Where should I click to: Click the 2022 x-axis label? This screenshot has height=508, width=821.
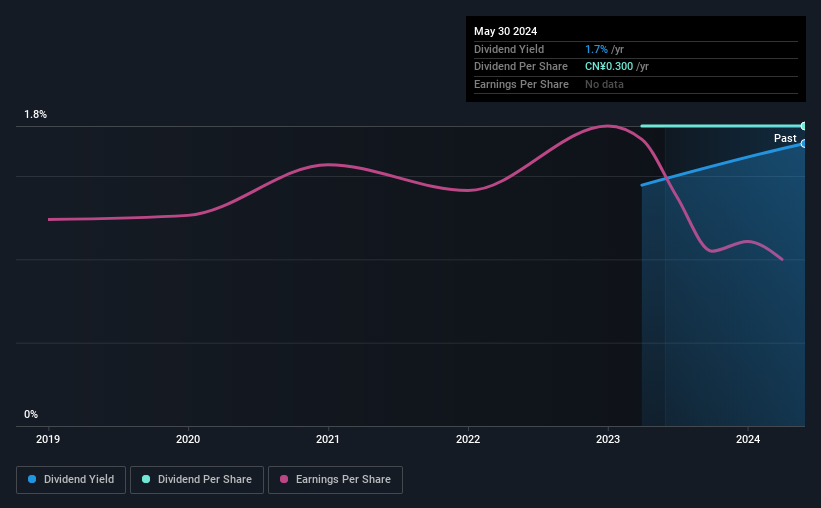point(468,439)
